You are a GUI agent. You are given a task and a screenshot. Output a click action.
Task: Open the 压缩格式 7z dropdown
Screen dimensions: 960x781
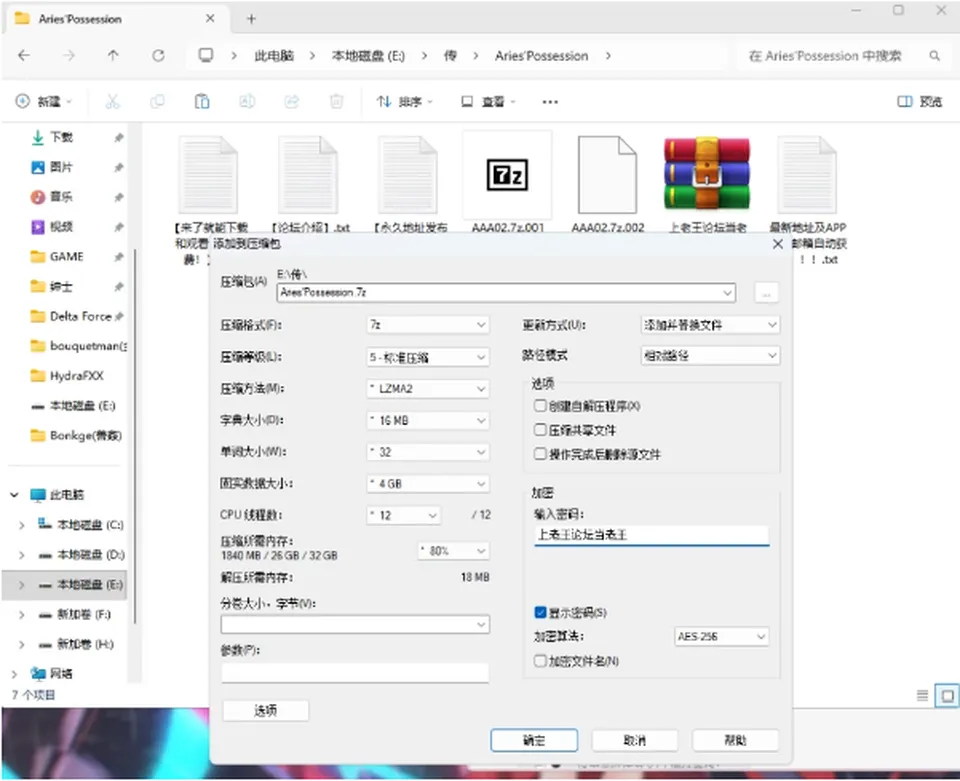pos(427,324)
